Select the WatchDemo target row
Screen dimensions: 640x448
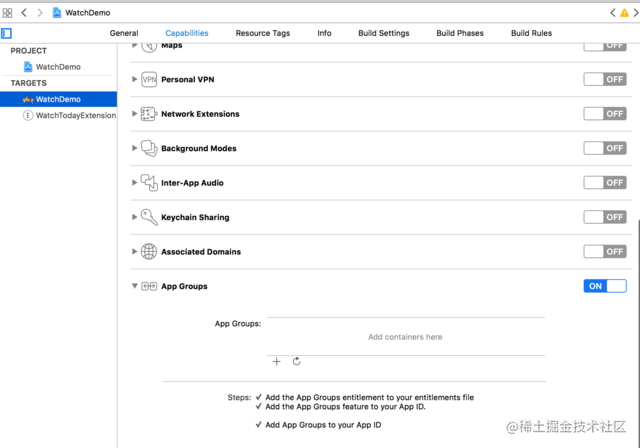[x=58, y=99]
